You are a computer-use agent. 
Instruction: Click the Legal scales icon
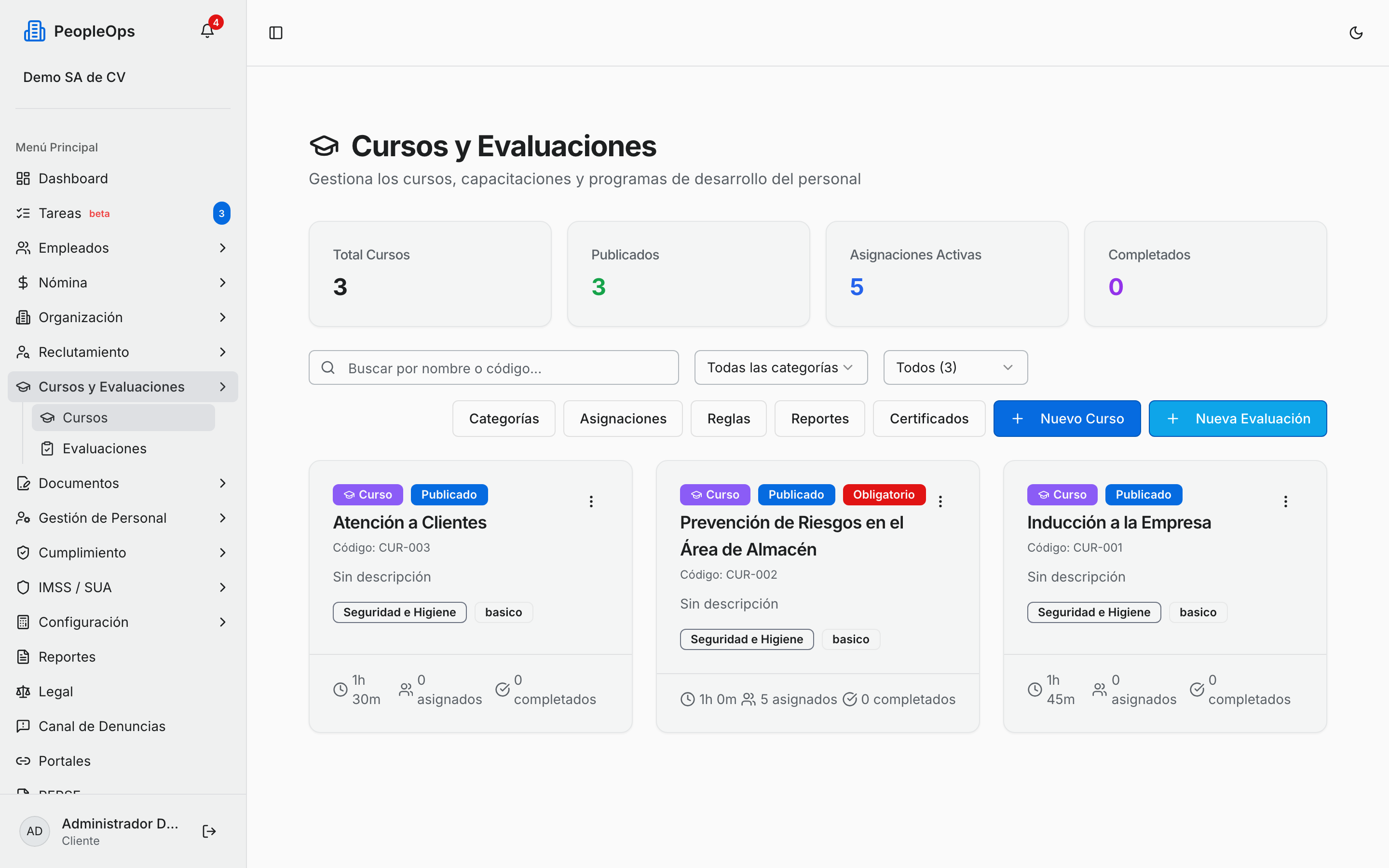coord(23,692)
